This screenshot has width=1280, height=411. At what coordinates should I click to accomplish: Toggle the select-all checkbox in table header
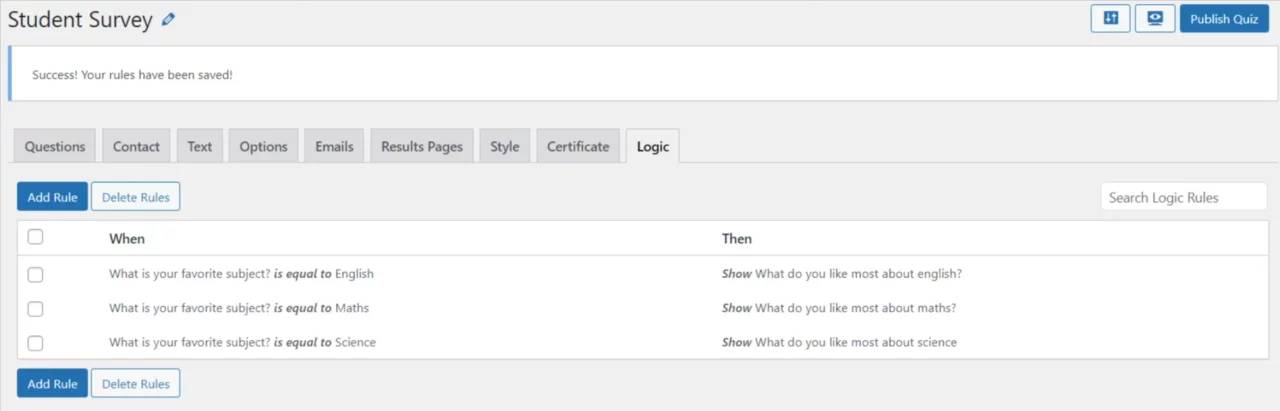click(35, 237)
